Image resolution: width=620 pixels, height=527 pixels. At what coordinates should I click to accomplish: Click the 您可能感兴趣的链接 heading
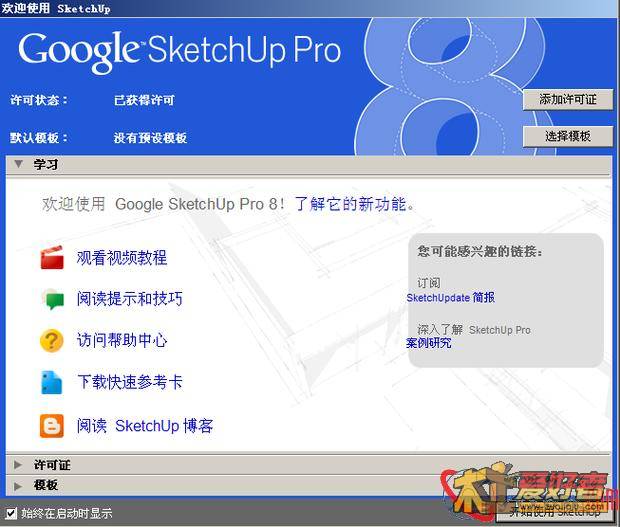click(480, 251)
